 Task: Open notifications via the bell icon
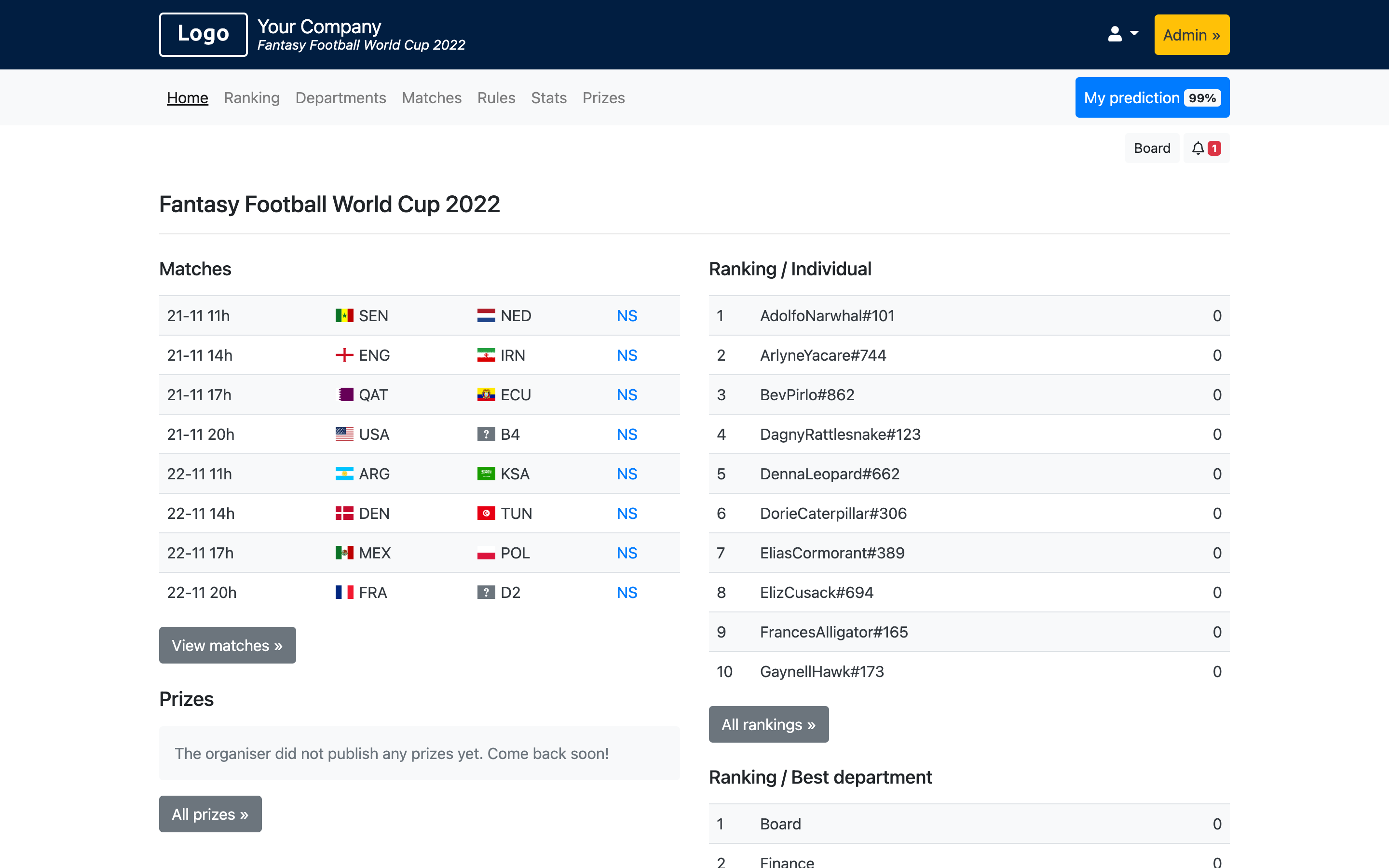pos(1198,148)
